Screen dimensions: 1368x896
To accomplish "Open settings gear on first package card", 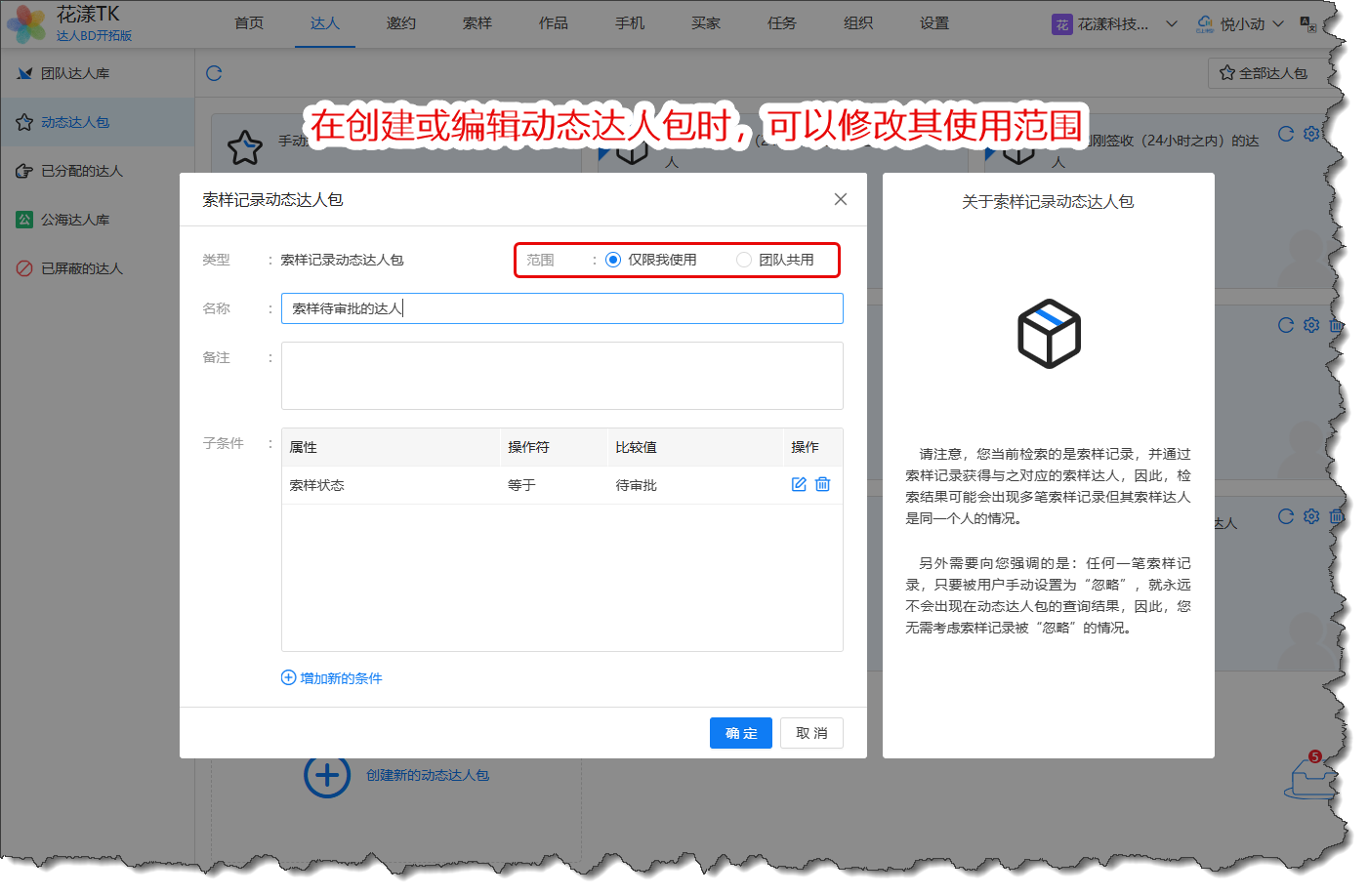I will [1311, 134].
